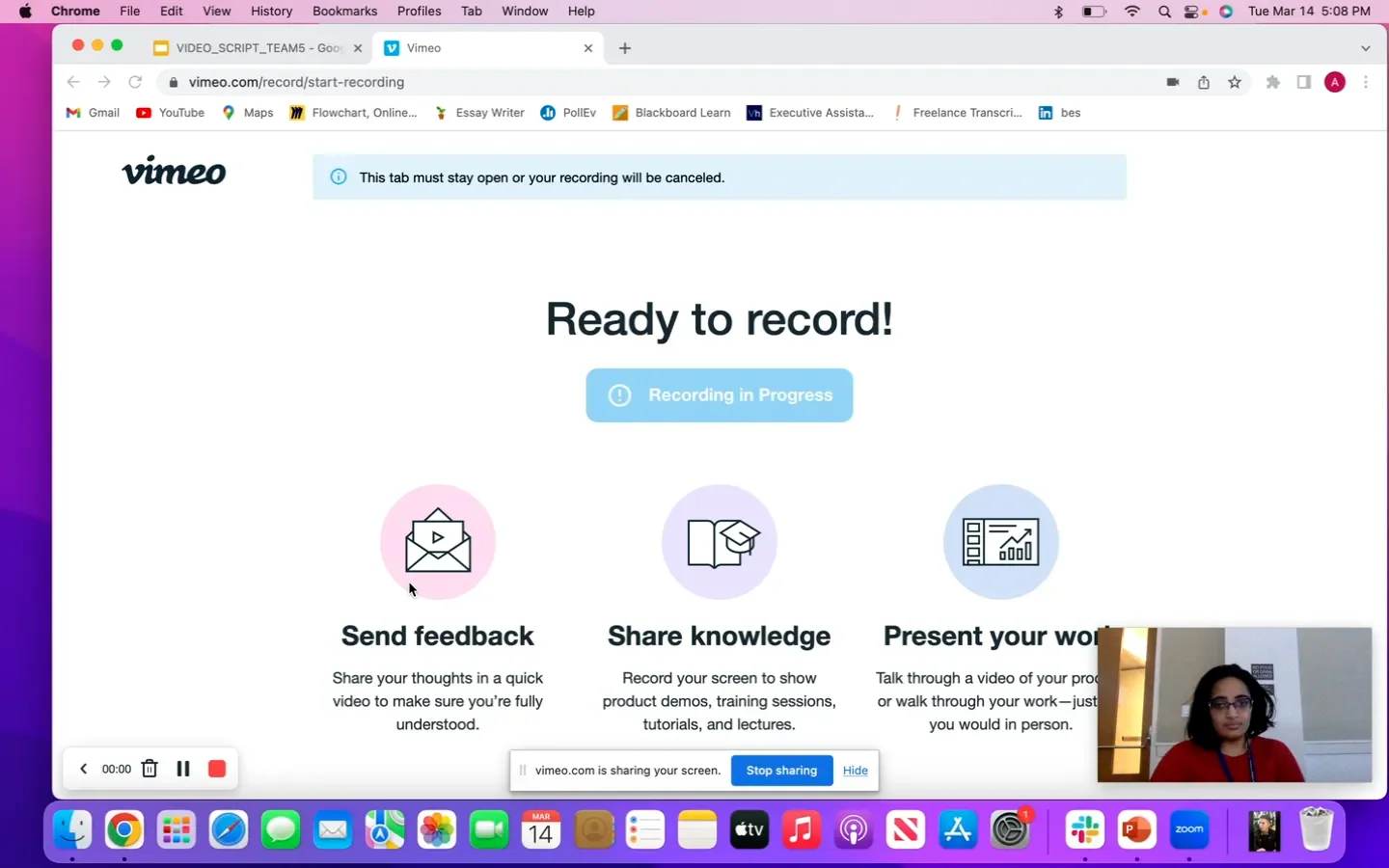Pause the Vimeo recording
Image resolution: width=1389 pixels, height=868 pixels.
pos(183,769)
